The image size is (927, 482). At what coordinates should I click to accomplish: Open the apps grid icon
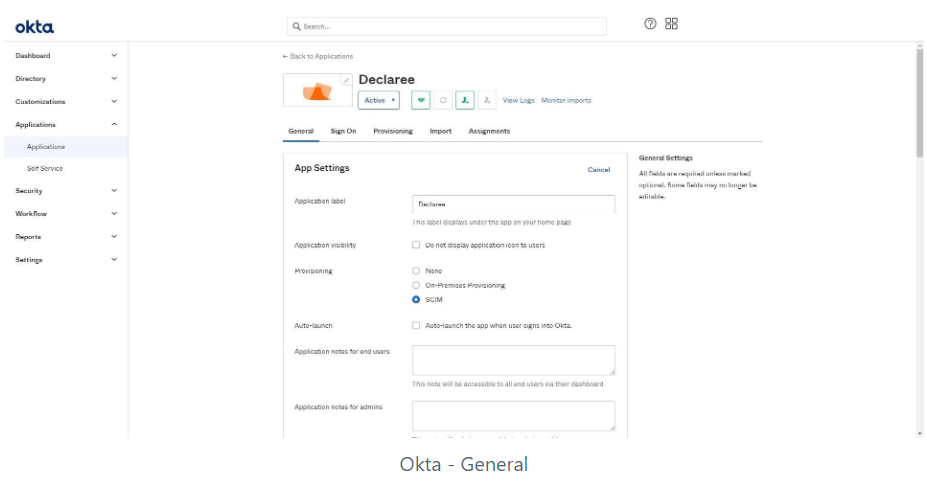(x=671, y=24)
